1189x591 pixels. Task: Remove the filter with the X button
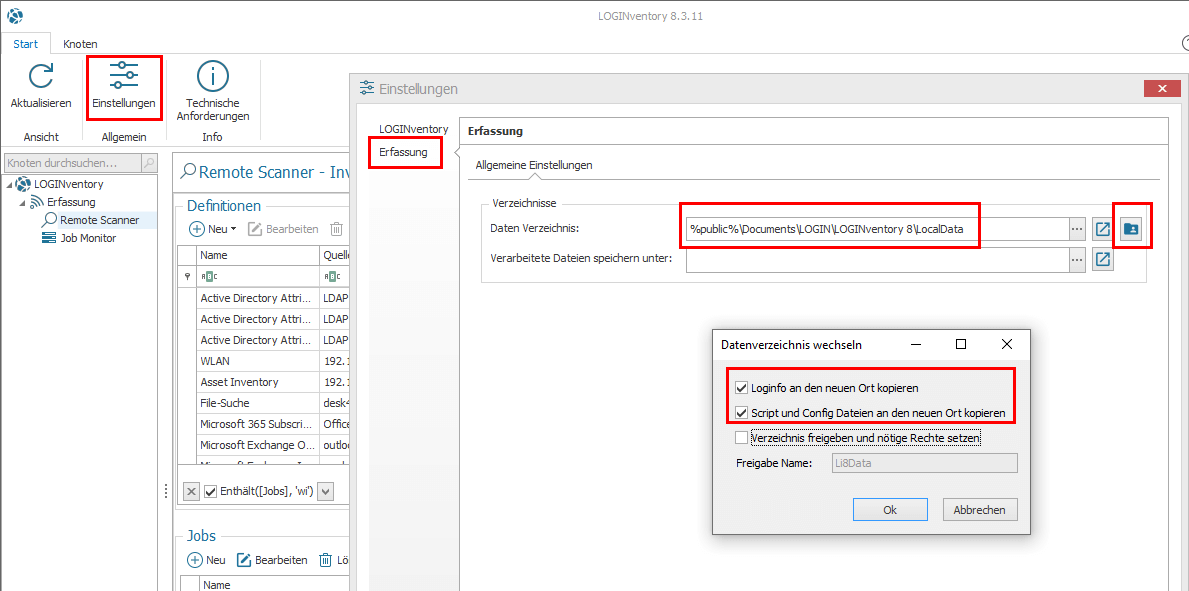(192, 492)
